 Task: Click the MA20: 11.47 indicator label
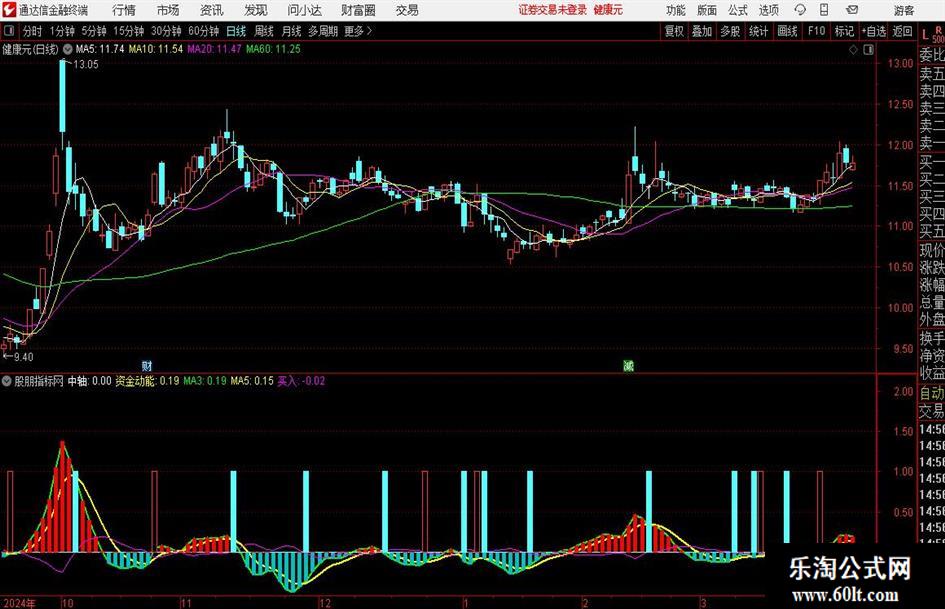[x=215, y=49]
